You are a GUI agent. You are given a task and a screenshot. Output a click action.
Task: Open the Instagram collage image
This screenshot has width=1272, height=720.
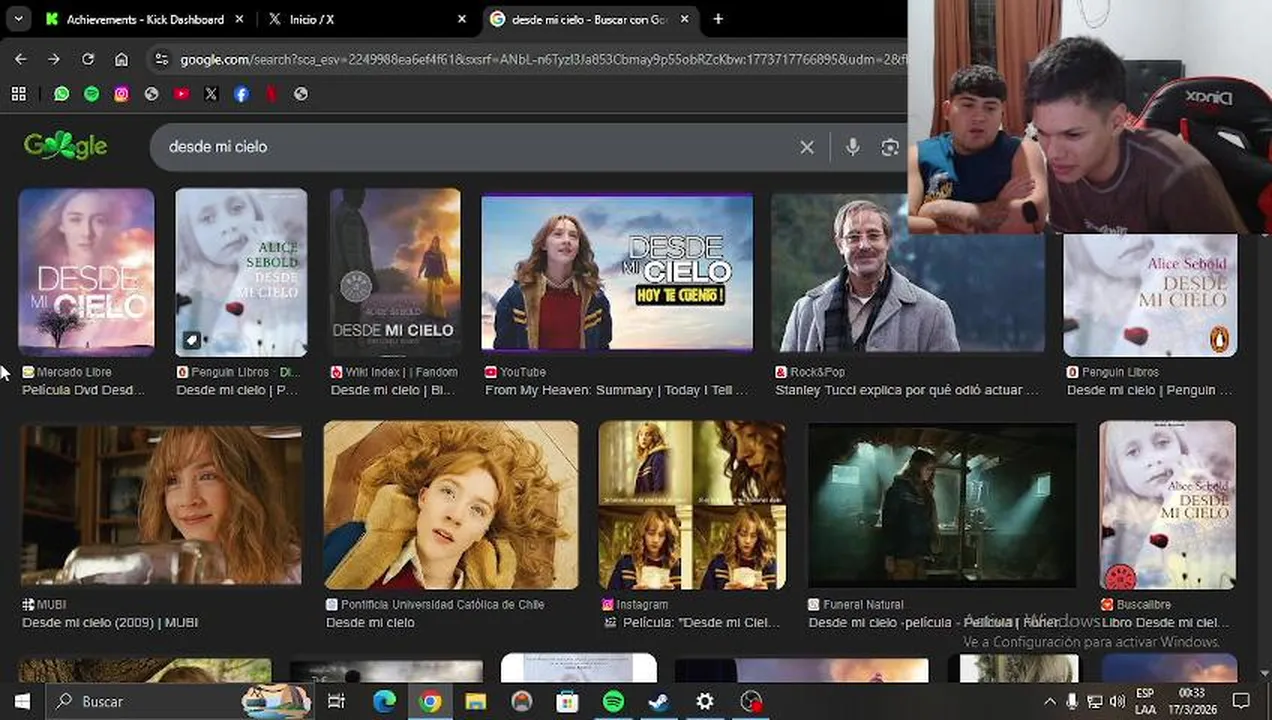(692, 505)
